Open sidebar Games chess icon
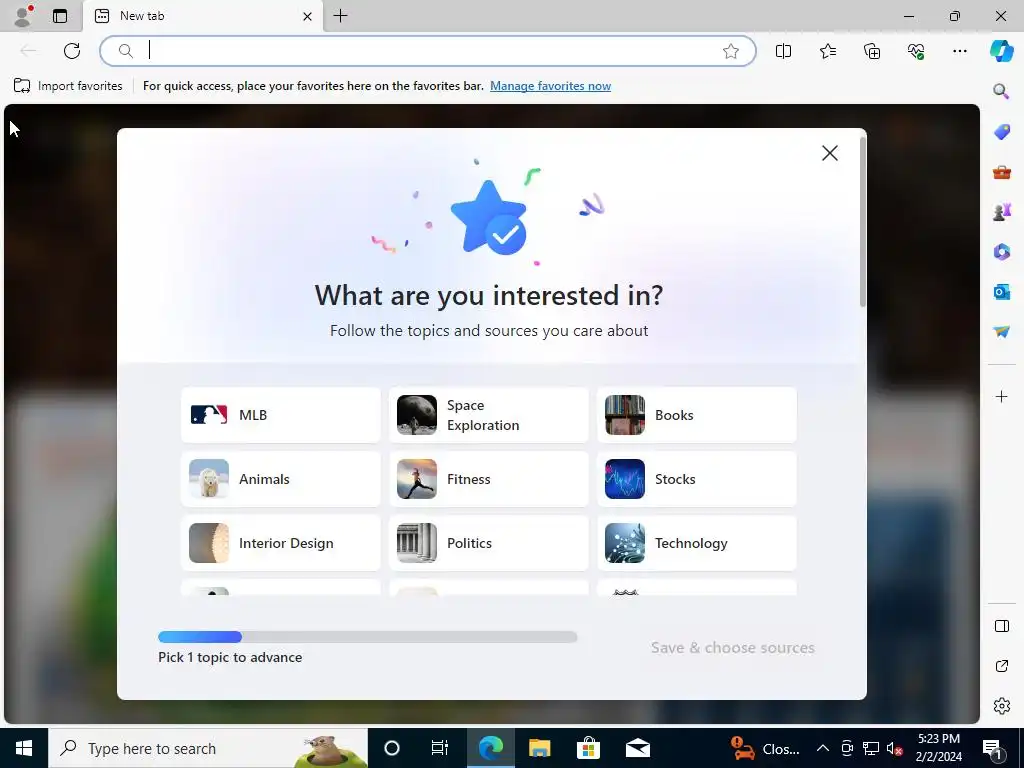Viewport: 1024px width, 768px height. tap(1002, 212)
